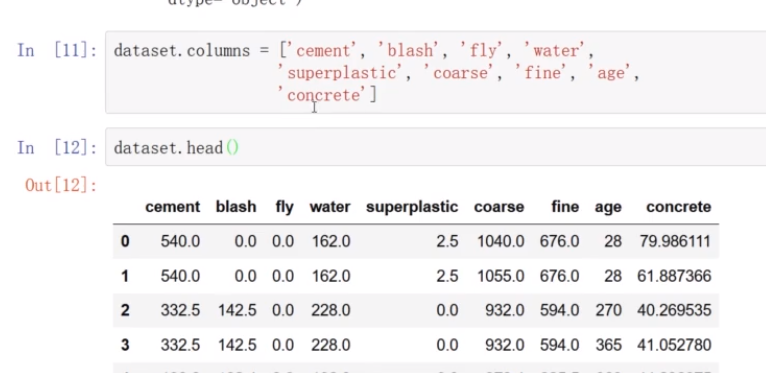Screen dimensions: 766x373
Task: Click the concrete value 79.986111
Action: [x=675, y=241]
